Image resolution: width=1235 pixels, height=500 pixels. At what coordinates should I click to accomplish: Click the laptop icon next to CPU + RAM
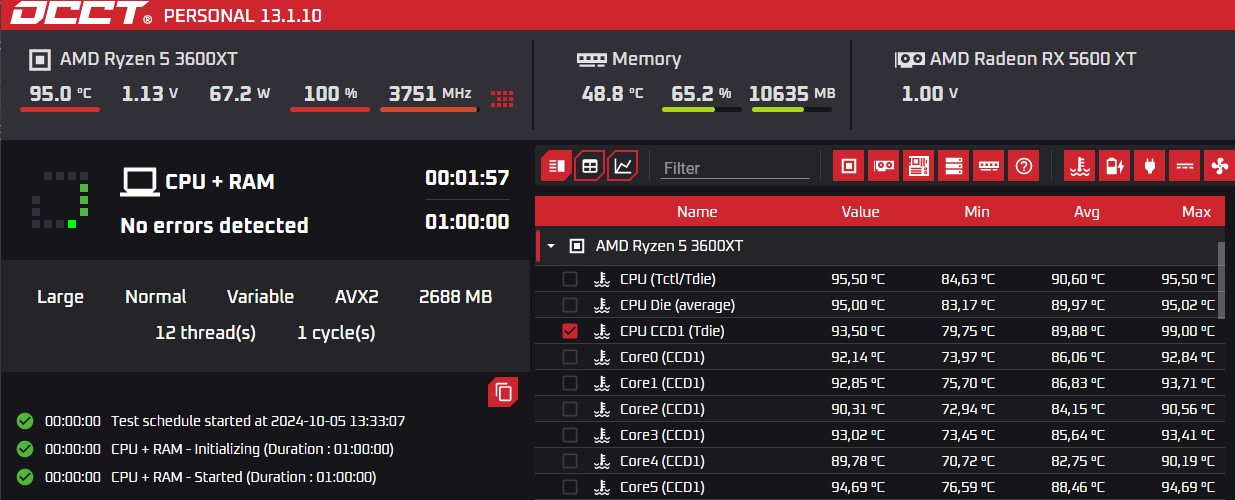pos(140,181)
